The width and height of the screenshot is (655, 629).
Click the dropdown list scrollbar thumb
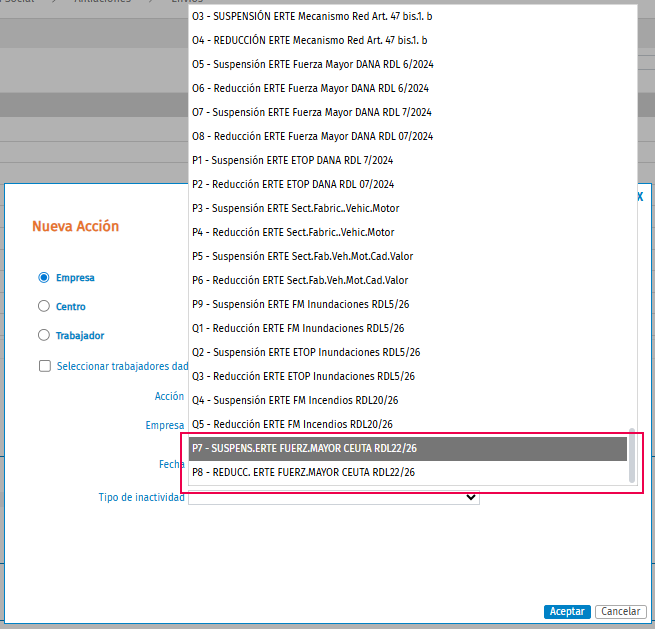coord(632,455)
